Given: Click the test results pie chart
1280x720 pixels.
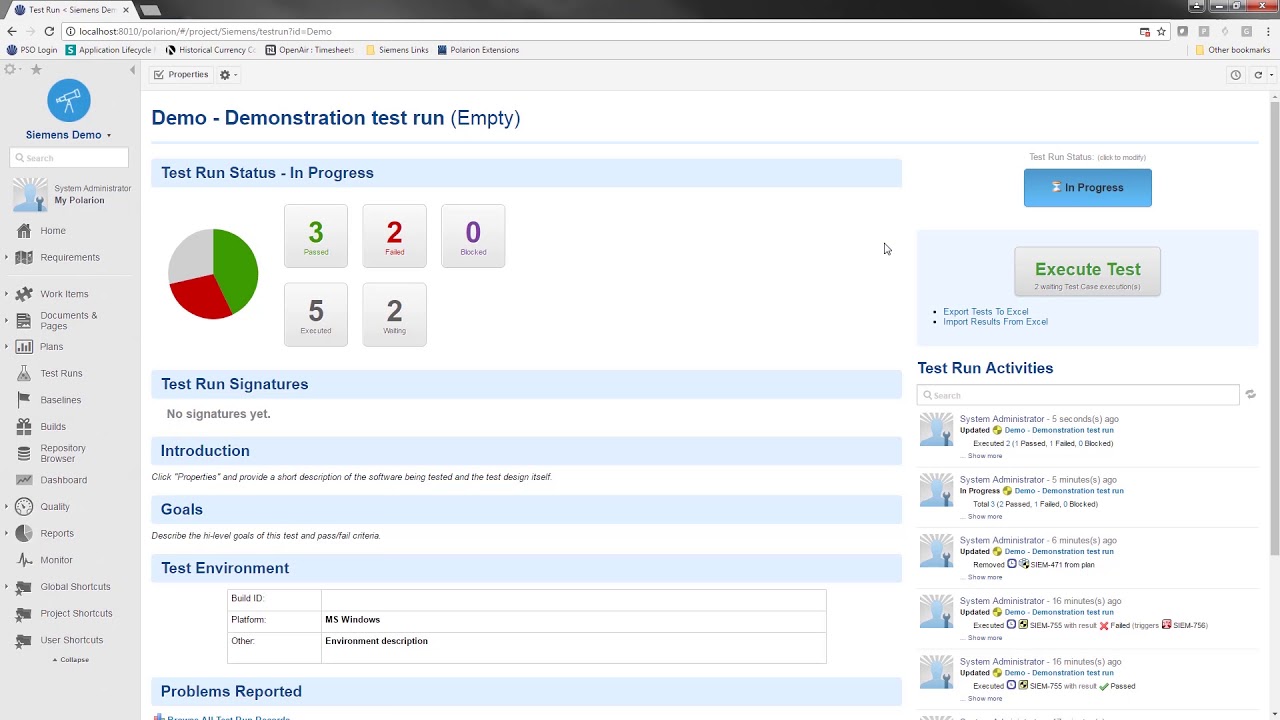Looking at the screenshot, I should (213, 274).
